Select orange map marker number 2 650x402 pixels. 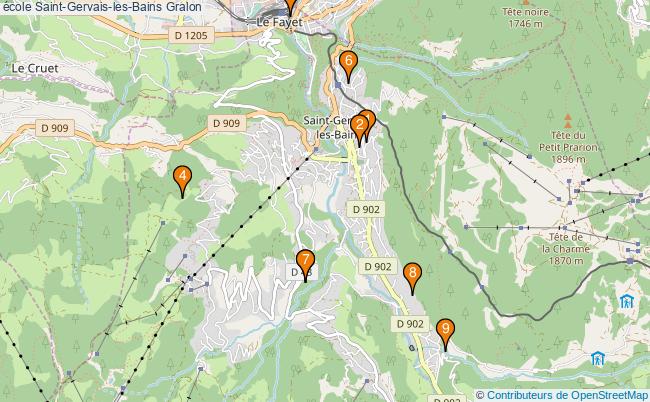point(359,129)
